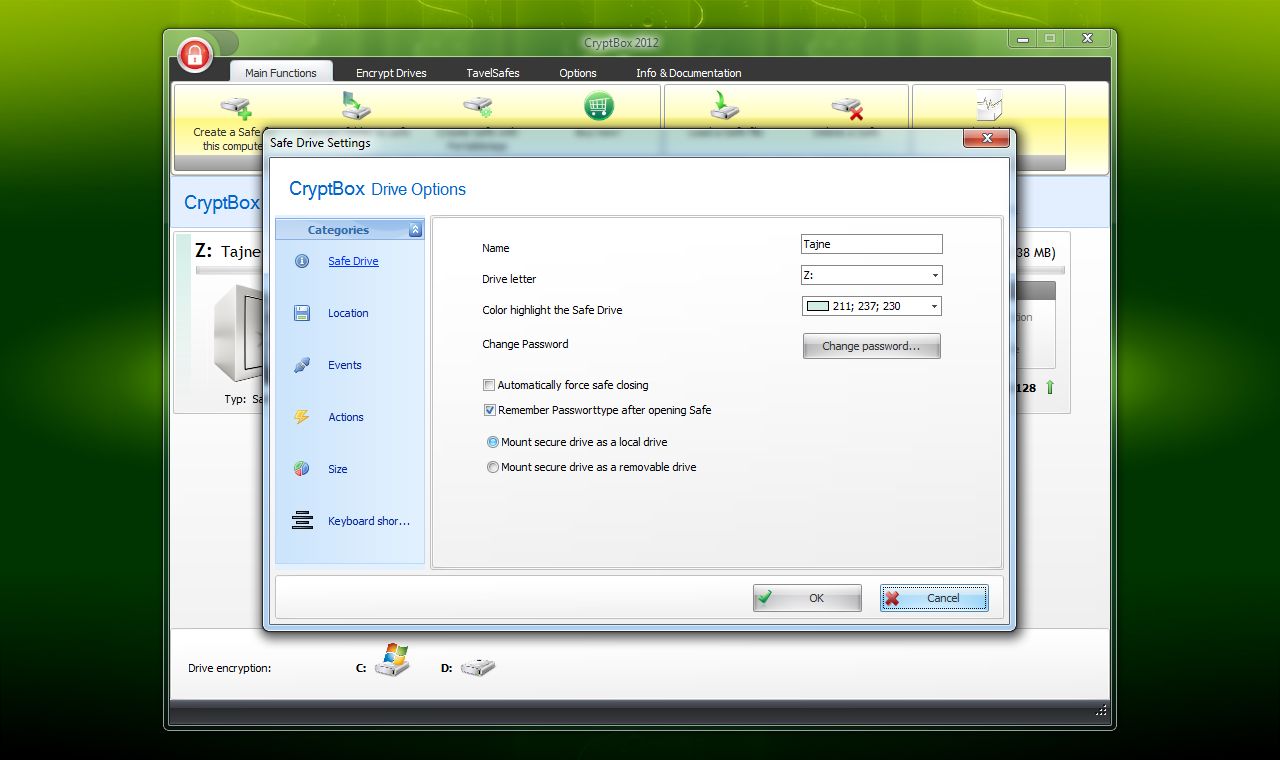Click the Location floppy disk icon

click(302, 313)
